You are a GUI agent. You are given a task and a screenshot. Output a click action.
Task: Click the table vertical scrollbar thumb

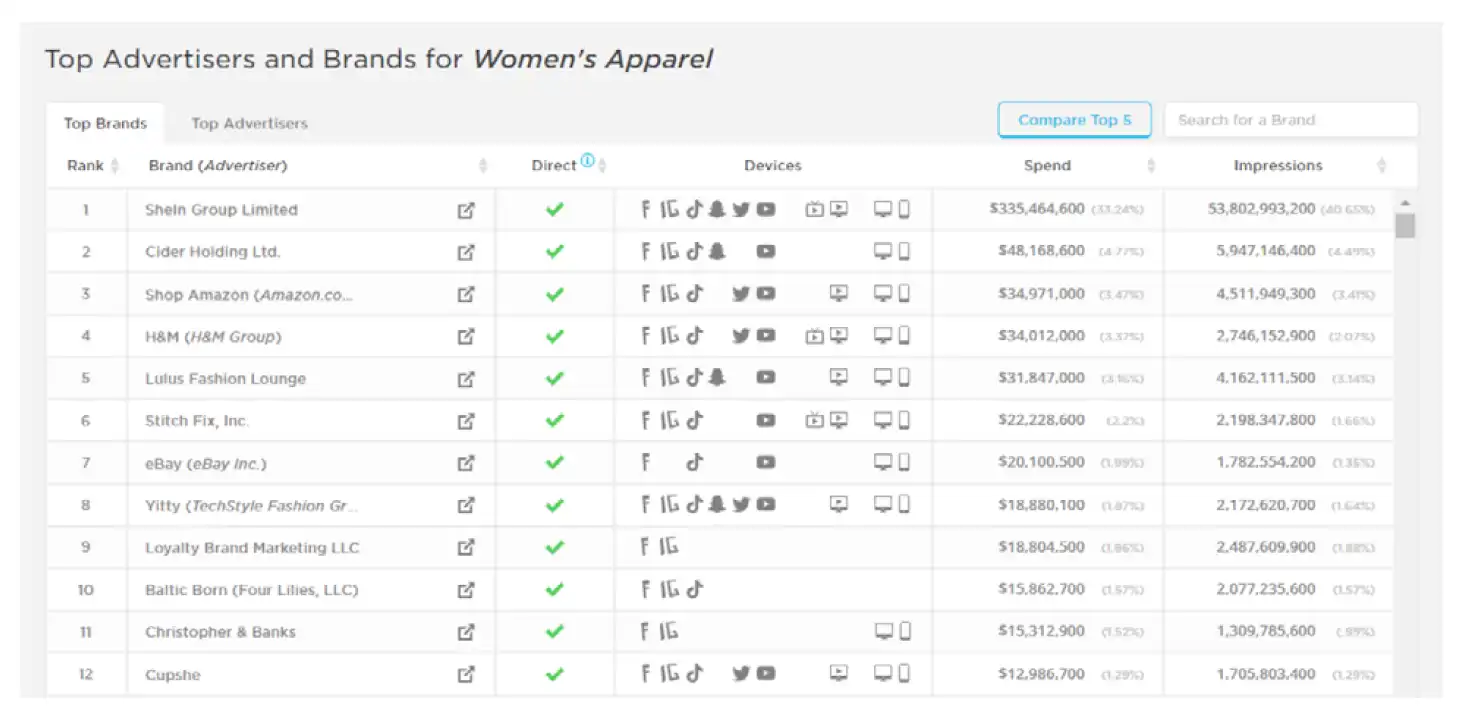tap(1405, 226)
